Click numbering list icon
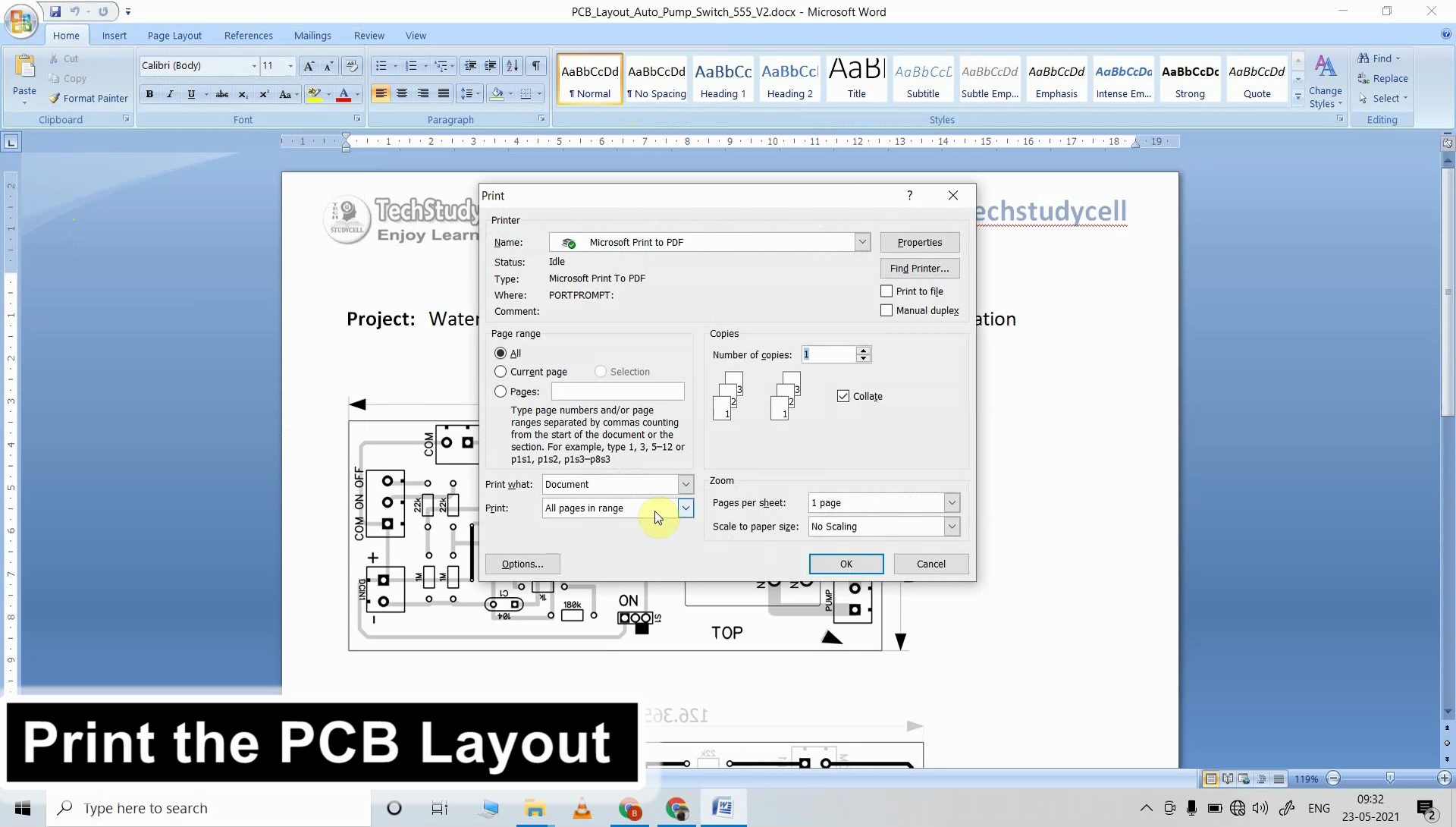The width and height of the screenshot is (1456, 827). click(x=411, y=66)
